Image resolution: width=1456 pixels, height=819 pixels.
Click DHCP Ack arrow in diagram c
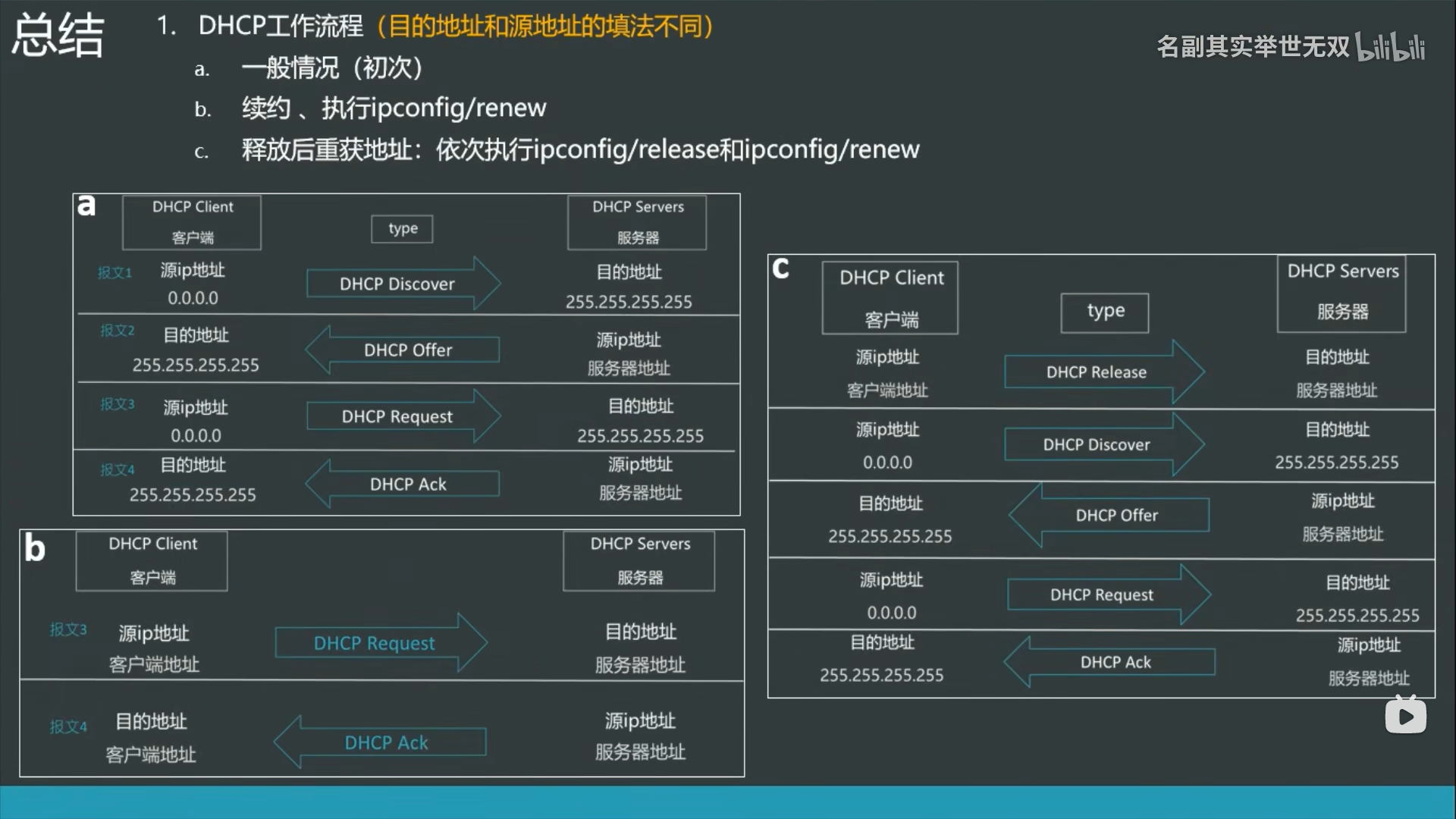click(1115, 662)
